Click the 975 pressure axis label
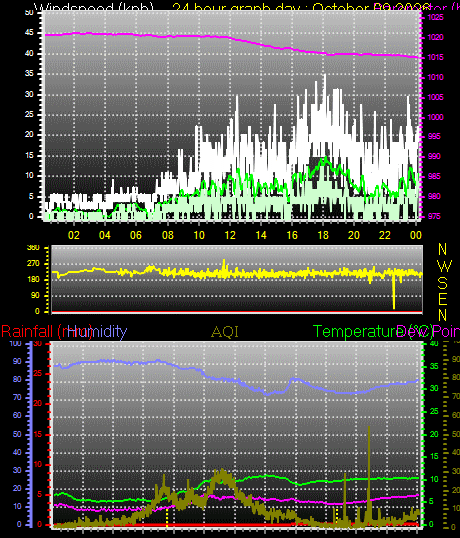 434,217
